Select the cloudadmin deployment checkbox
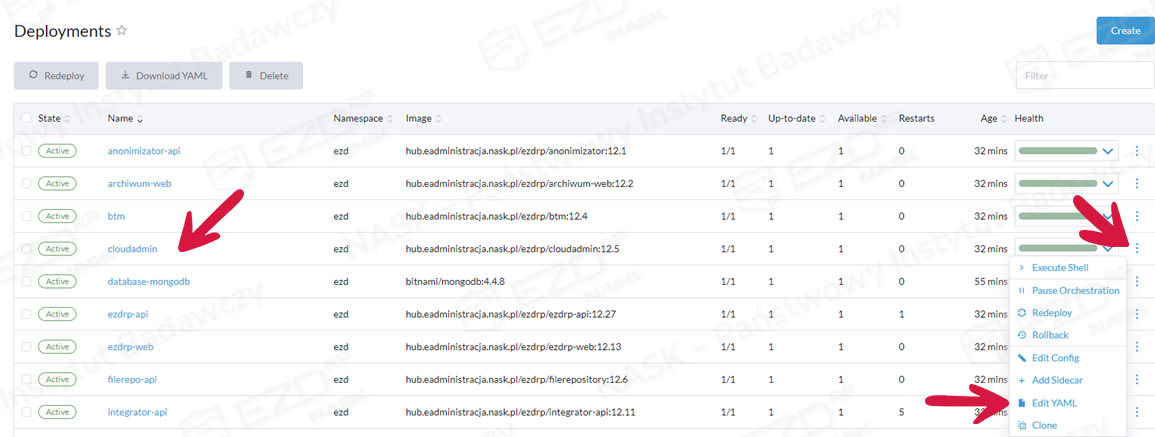 26,249
